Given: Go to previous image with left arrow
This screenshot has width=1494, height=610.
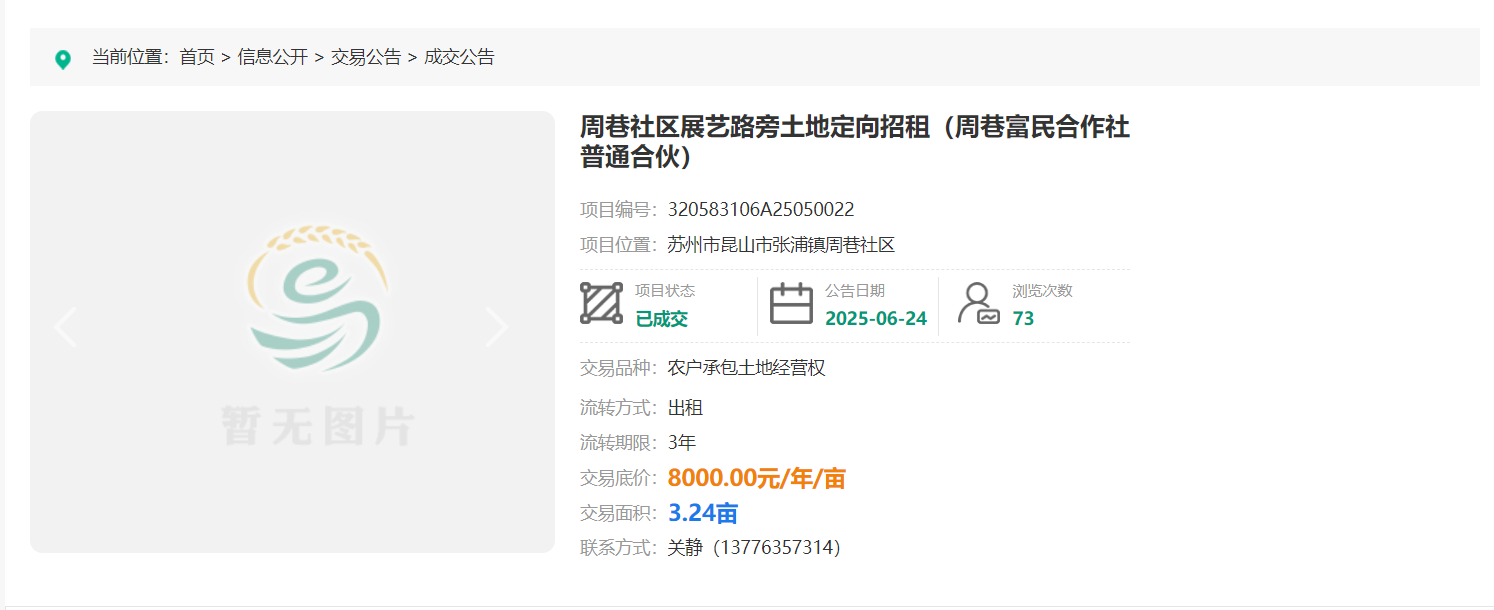Looking at the screenshot, I should click(x=66, y=327).
